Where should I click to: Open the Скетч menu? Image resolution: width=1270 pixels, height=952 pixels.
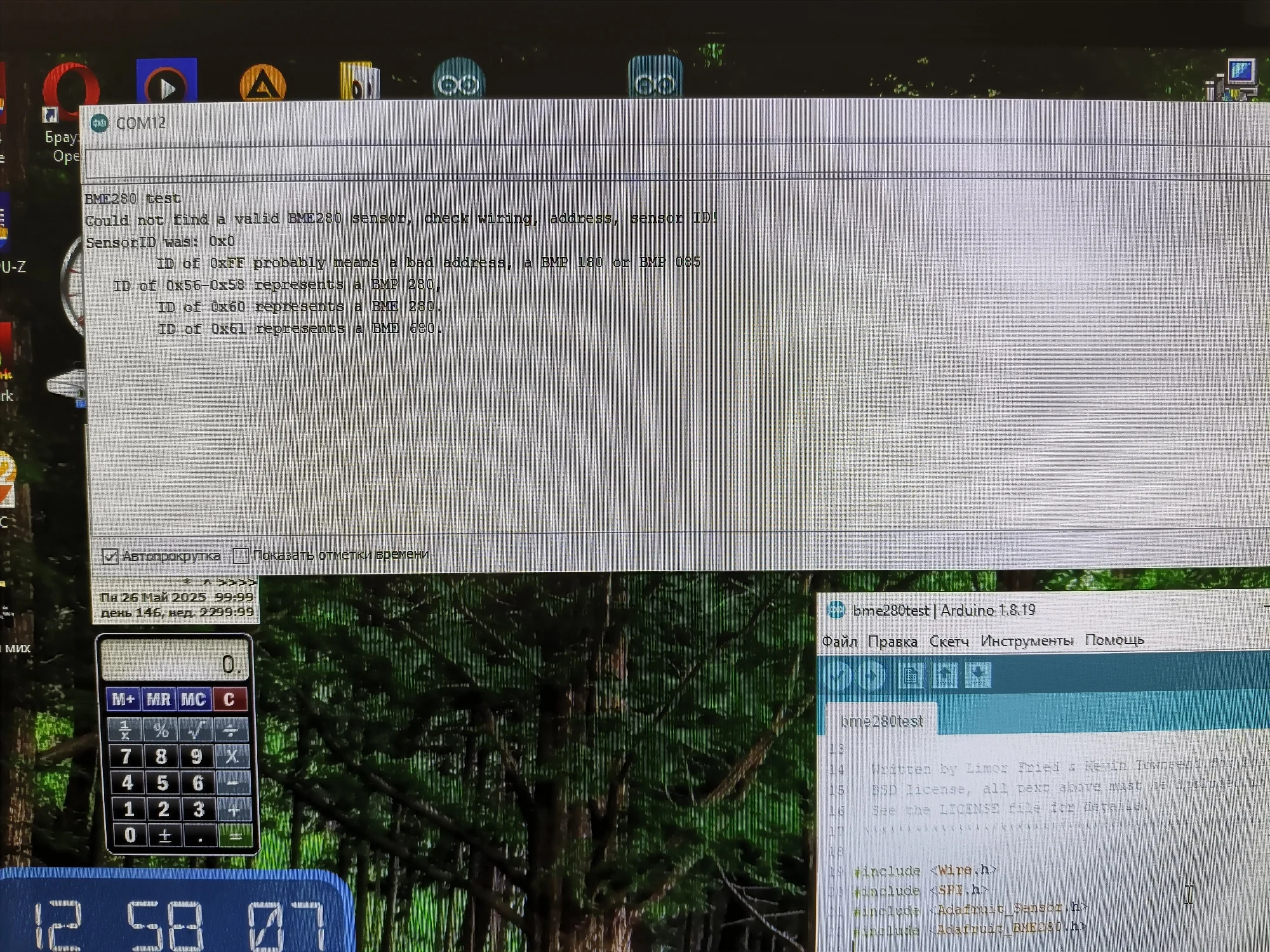949,642
